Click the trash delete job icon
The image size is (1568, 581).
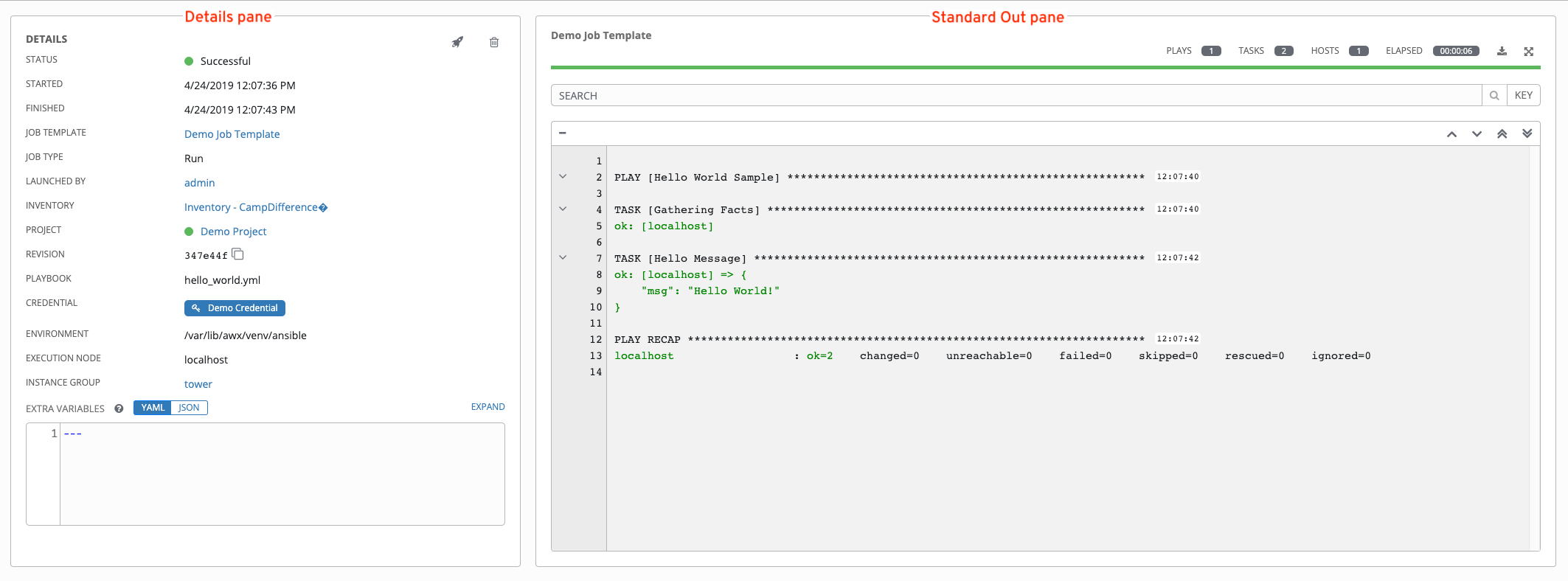[494, 42]
